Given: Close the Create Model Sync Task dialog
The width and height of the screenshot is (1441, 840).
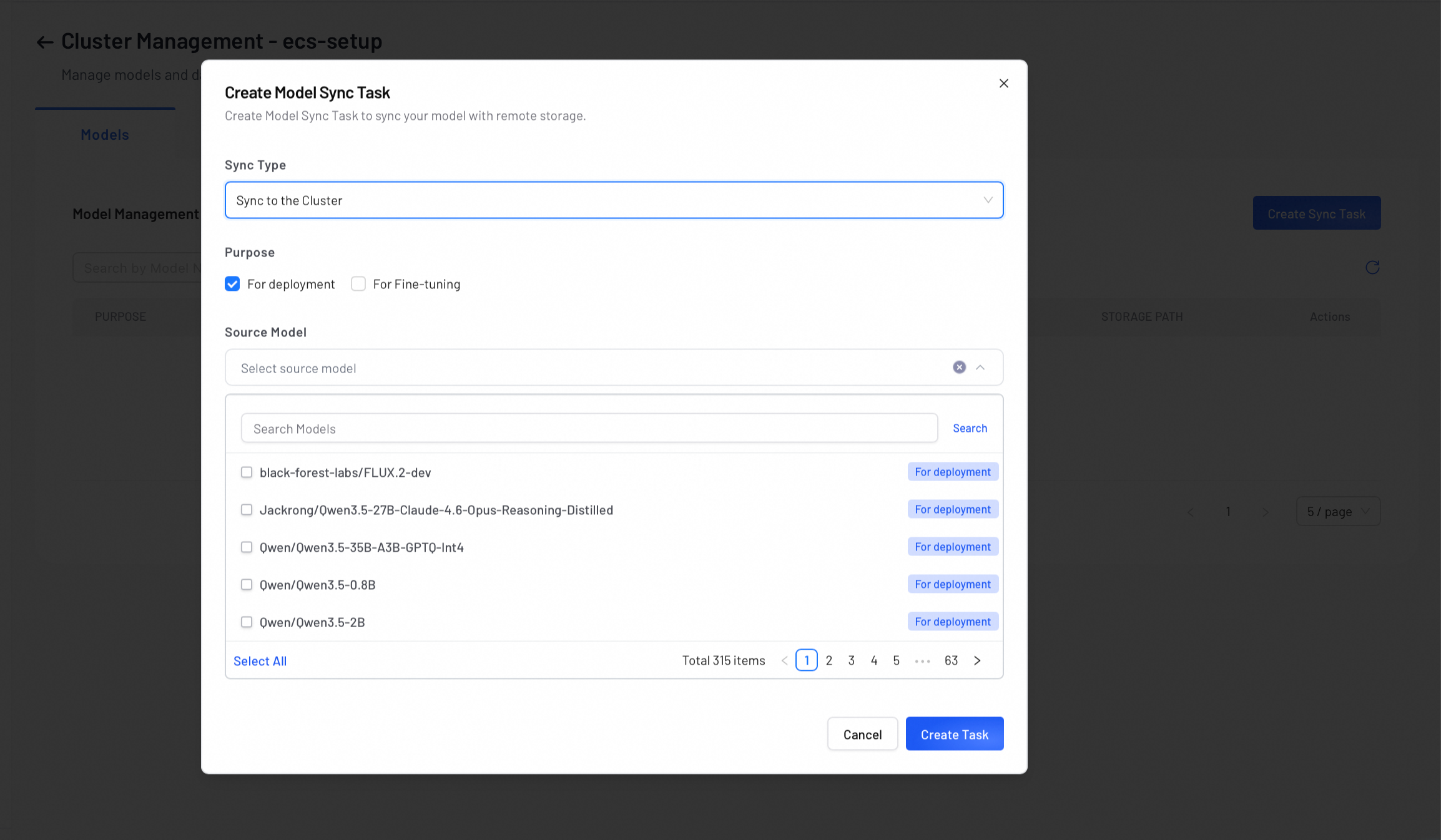Looking at the screenshot, I should 1003,84.
